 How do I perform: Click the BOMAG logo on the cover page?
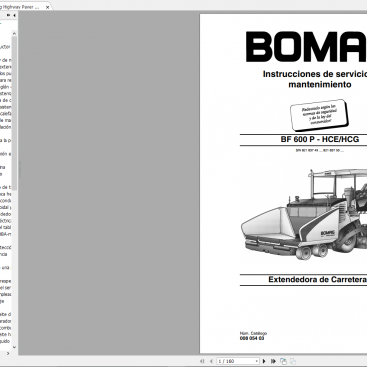click(306, 47)
